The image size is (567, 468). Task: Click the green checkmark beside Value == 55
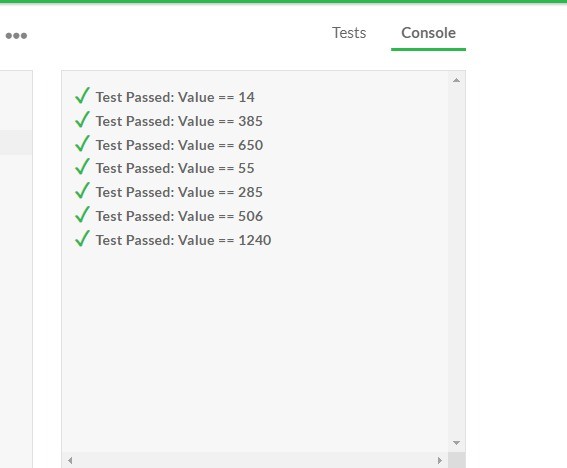coord(82,167)
